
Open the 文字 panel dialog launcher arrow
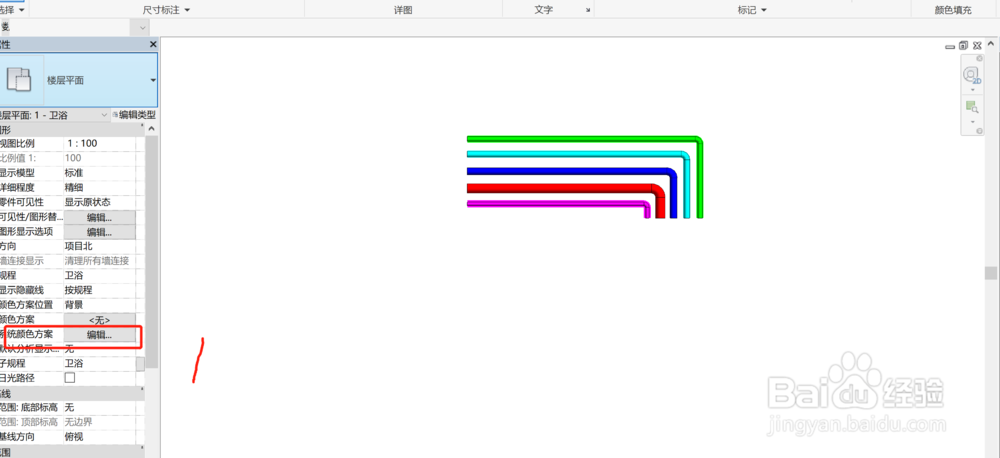pyautogui.click(x=587, y=11)
